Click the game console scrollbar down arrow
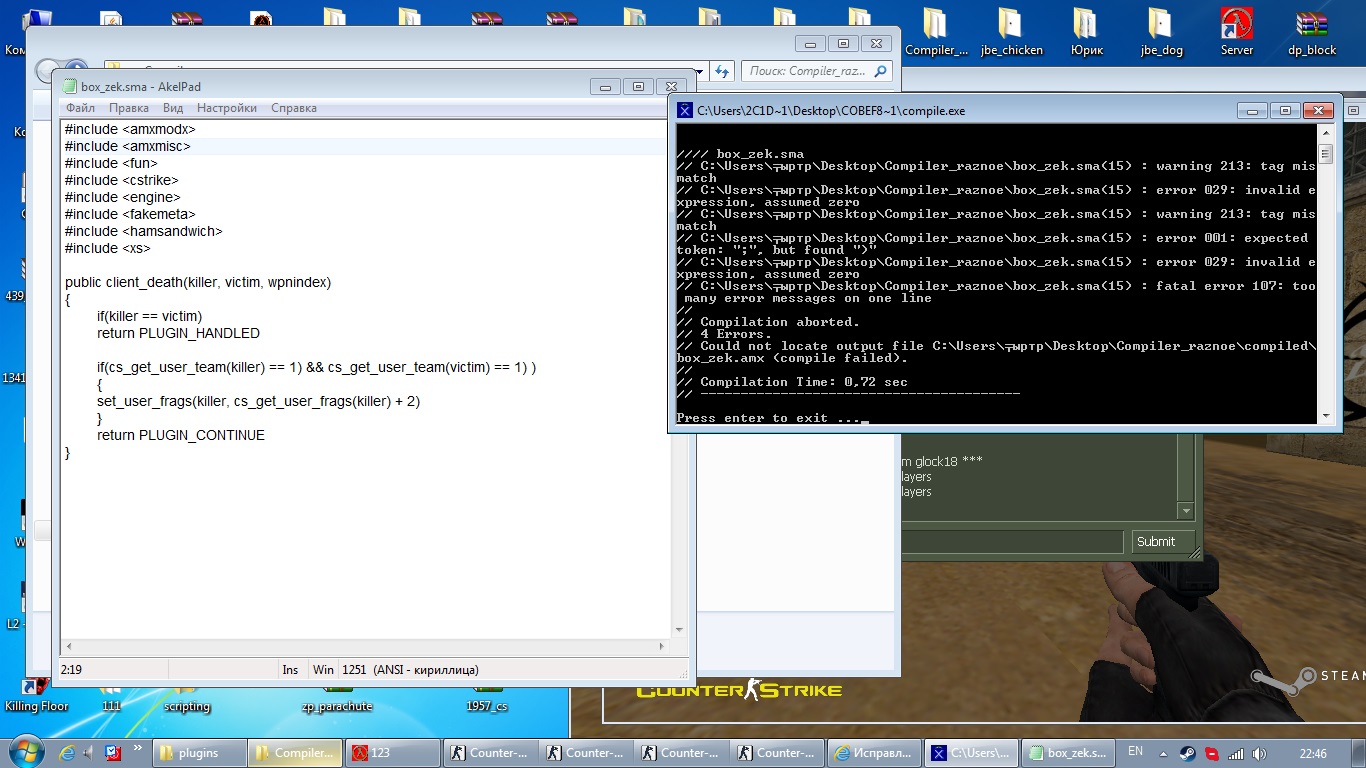Viewport: 1366px width, 768px height. [1186, 510]
